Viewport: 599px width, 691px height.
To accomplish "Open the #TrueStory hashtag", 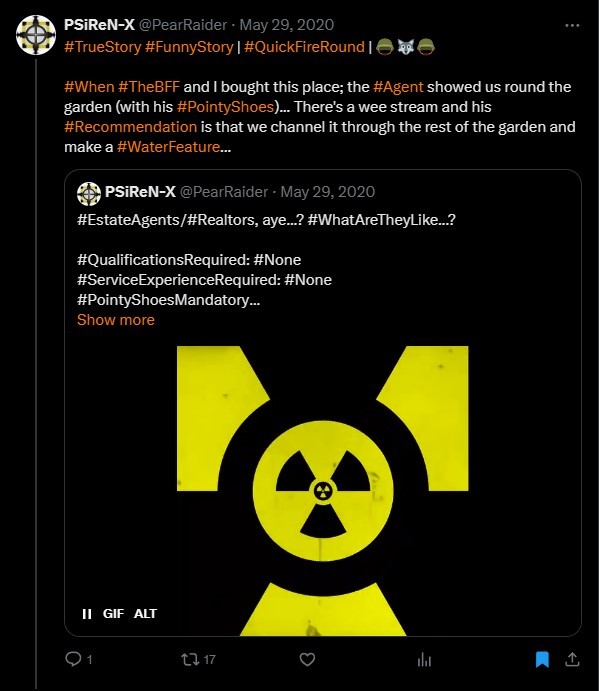I will pos(102,47).
